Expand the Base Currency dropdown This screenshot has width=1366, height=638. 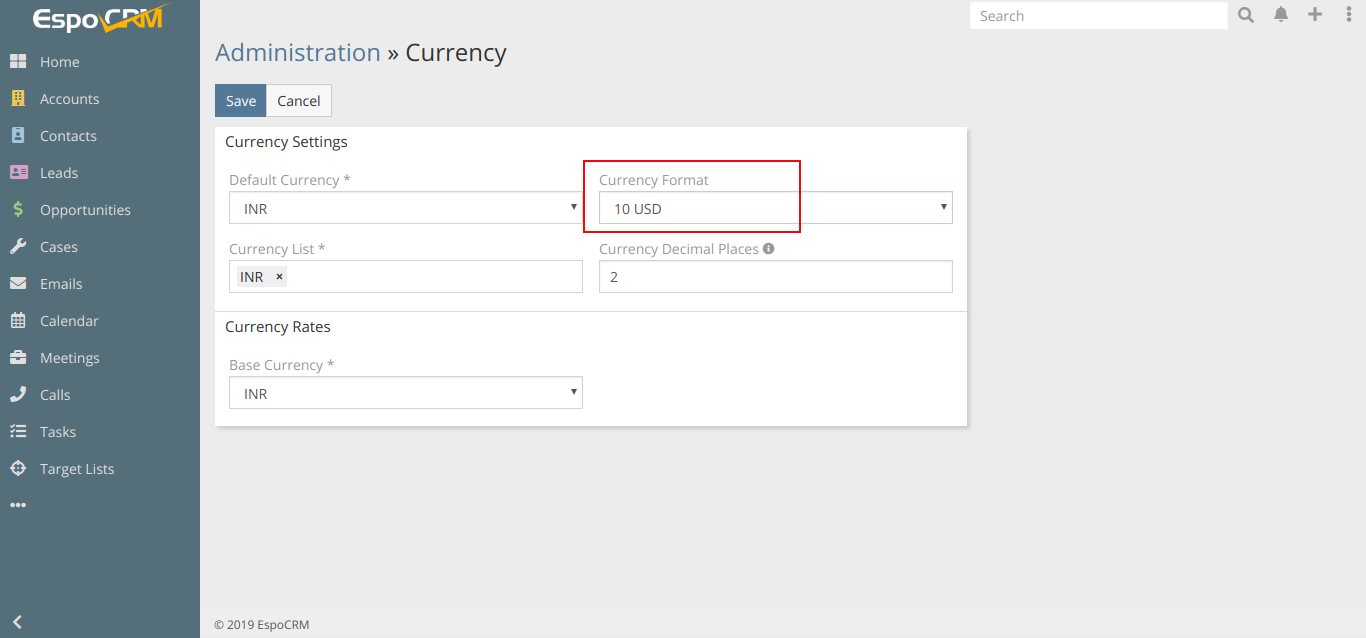[405, 393]
